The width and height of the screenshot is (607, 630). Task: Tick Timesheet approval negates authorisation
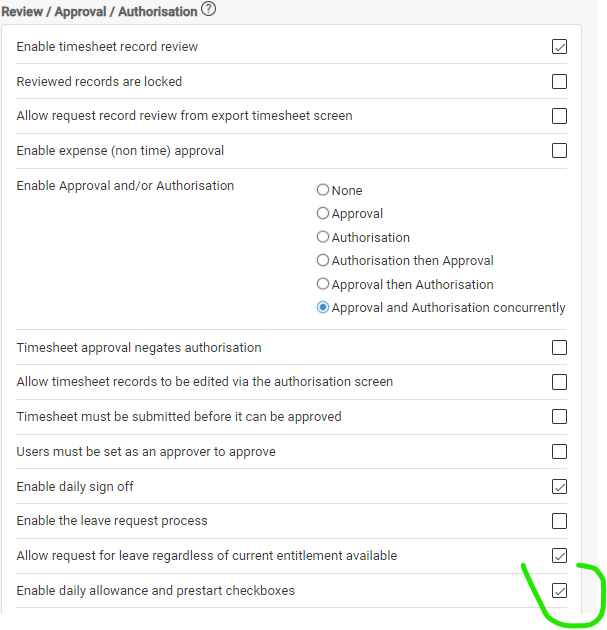[x=559, y=348]
